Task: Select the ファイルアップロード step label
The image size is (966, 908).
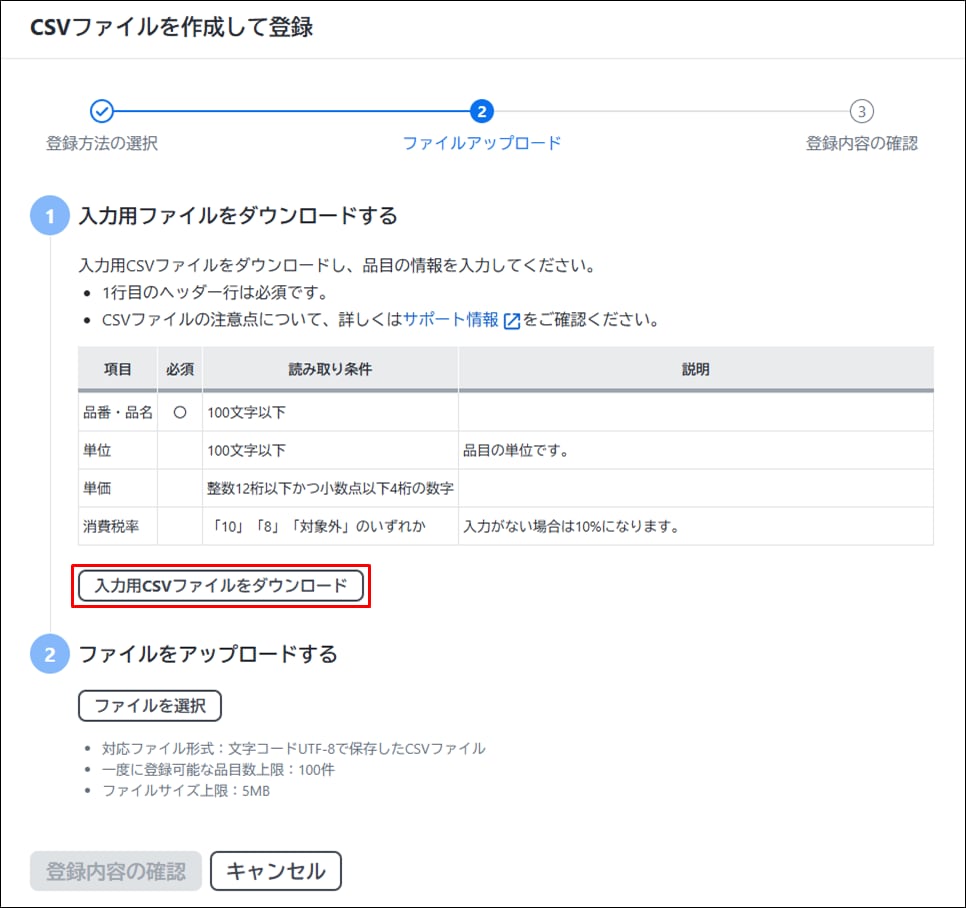Action: (x=482, y=143)
